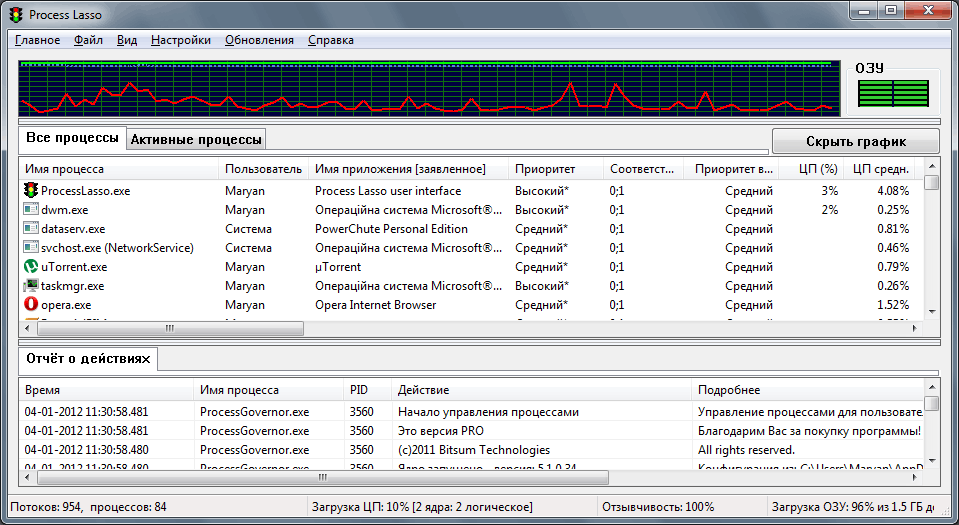Sort by Имя приложения [заявленное] column
Viewport: 959px width, 525px height.
[409, 169]
